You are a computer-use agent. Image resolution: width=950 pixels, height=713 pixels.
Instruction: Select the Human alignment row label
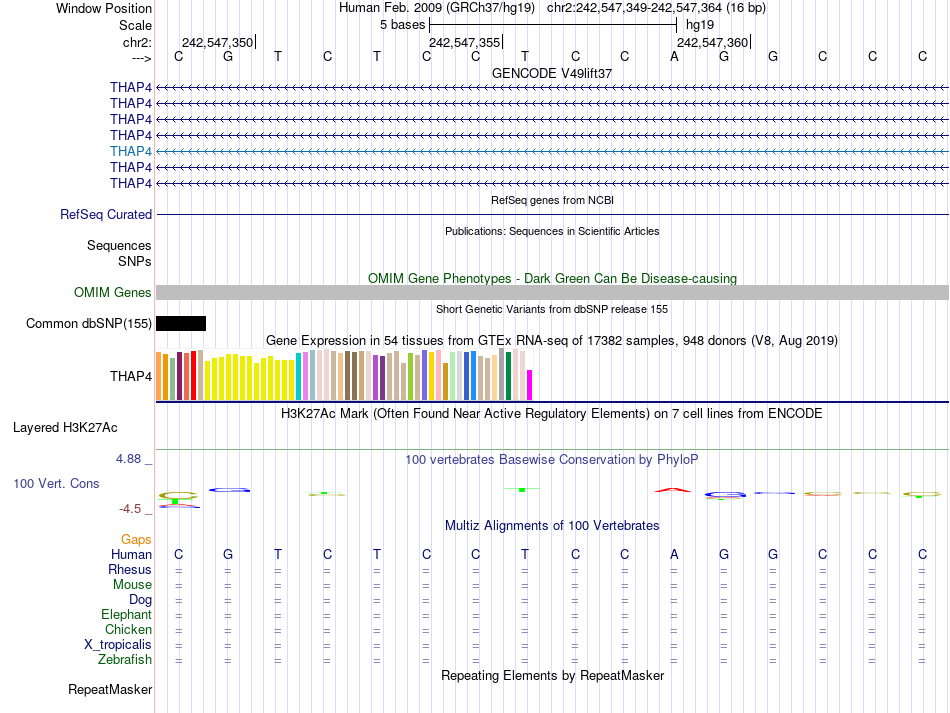click(131, 554)
